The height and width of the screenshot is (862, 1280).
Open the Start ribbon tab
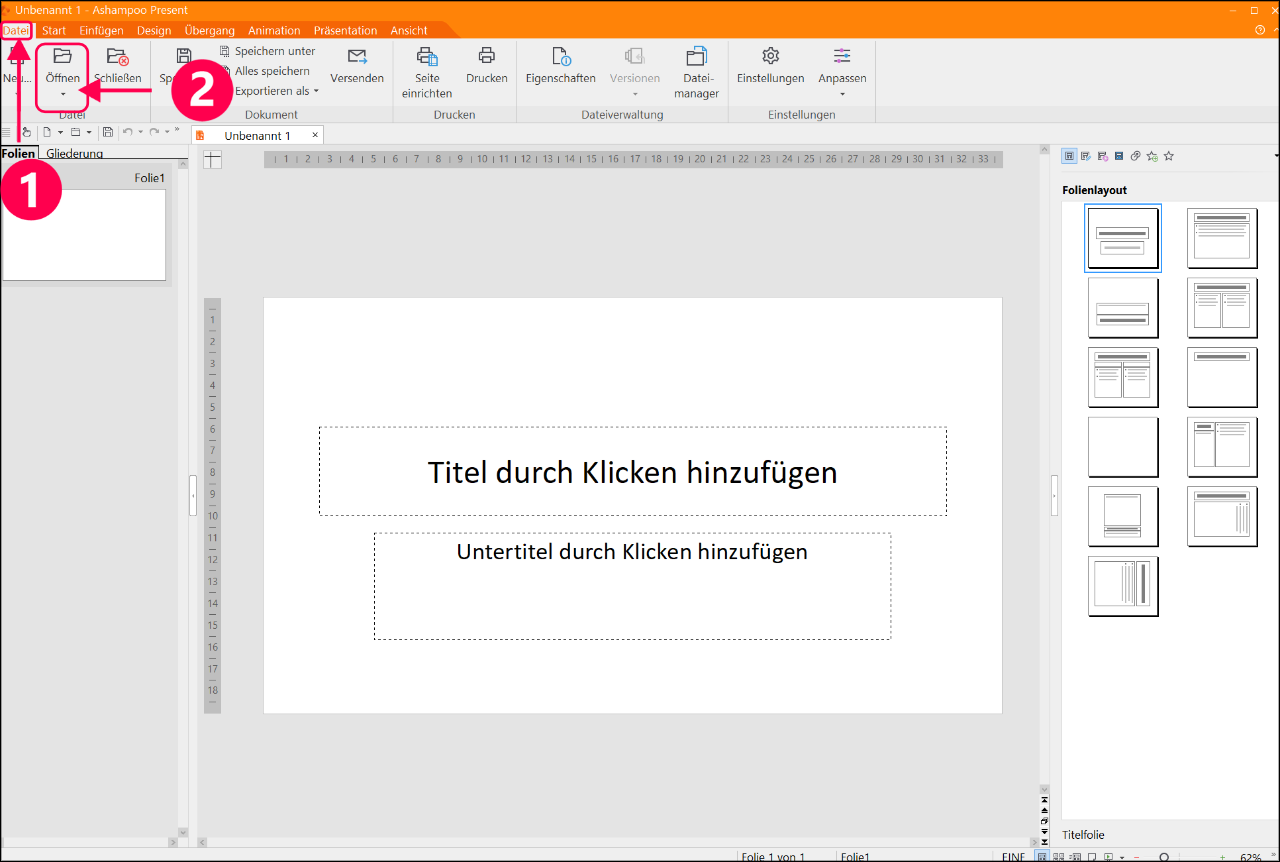point(54,30)
